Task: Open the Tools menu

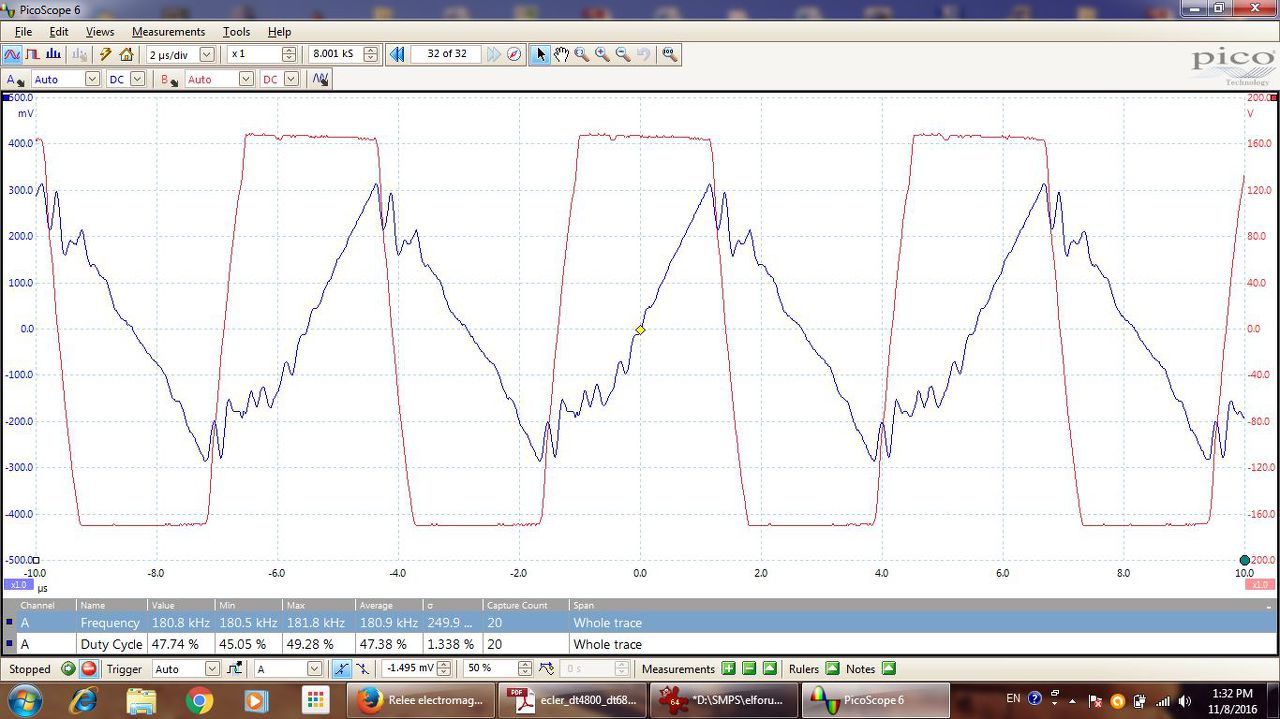Action: point(236,32)
